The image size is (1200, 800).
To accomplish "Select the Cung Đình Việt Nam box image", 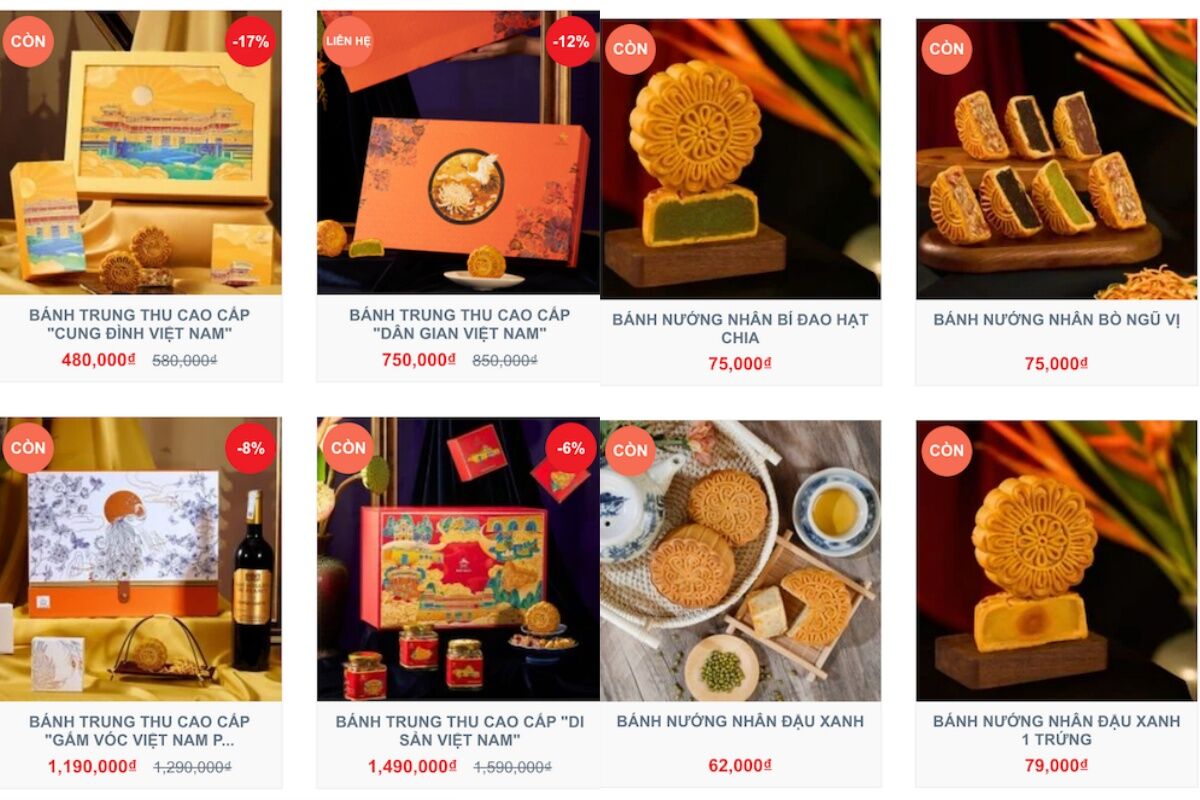I will coord(140,152).
